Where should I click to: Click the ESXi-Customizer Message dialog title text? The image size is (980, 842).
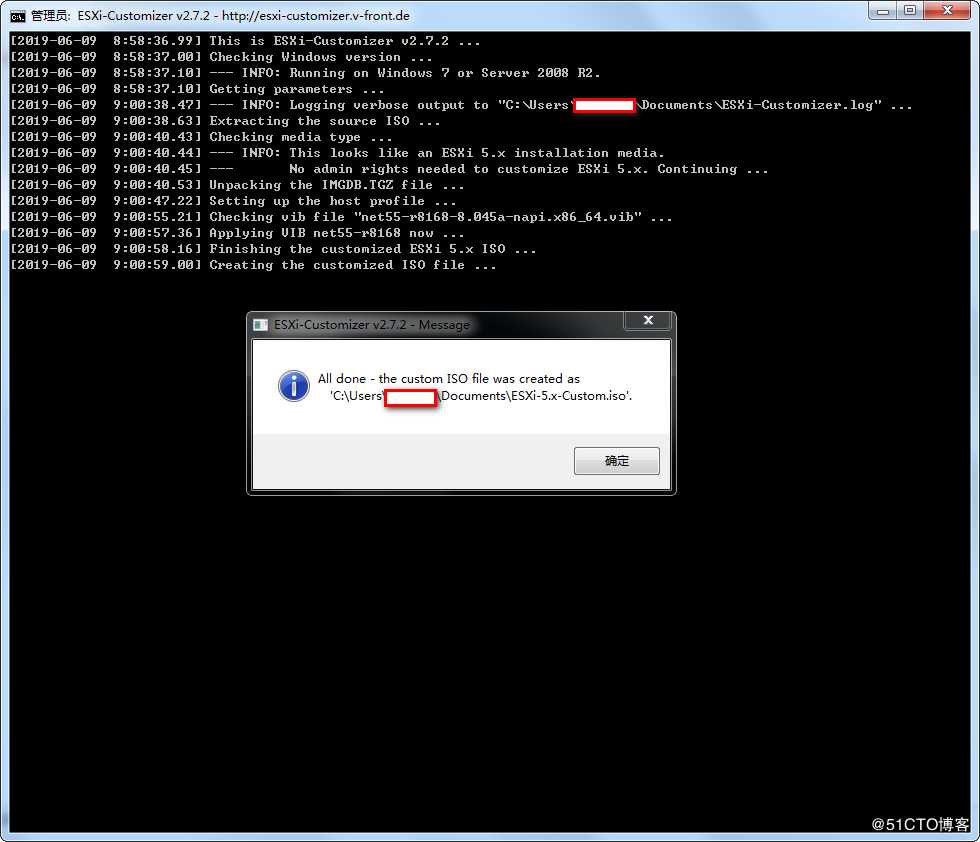(372, 324)
